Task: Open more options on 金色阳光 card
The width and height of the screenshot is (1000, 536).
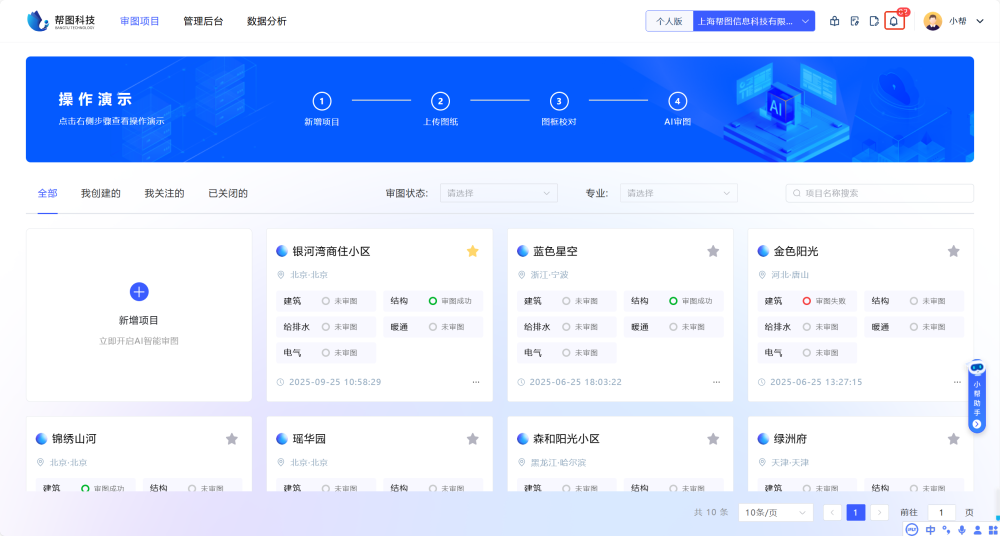Action: (x=957, y=382)
